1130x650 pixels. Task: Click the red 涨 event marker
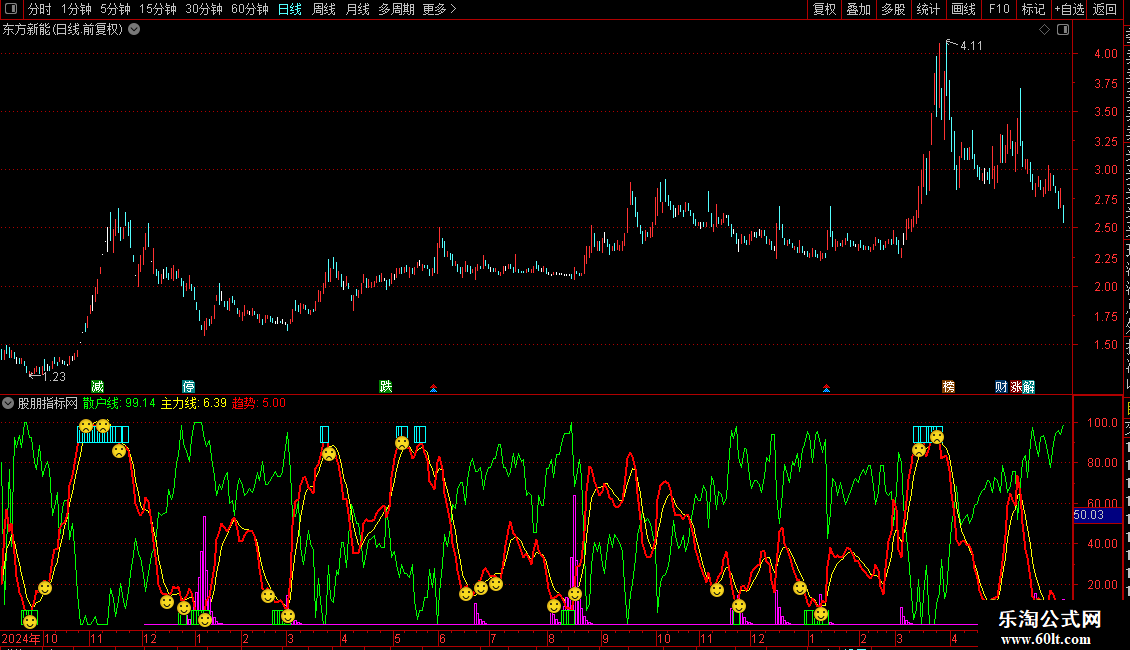coord(1016,387)
